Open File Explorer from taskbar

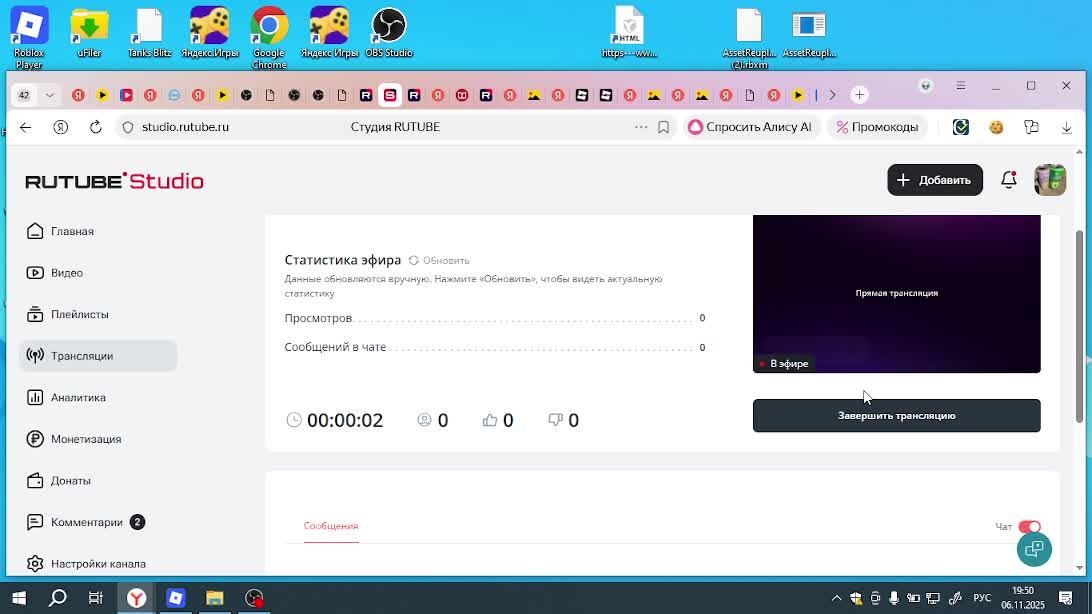click(x=214, y=598)
